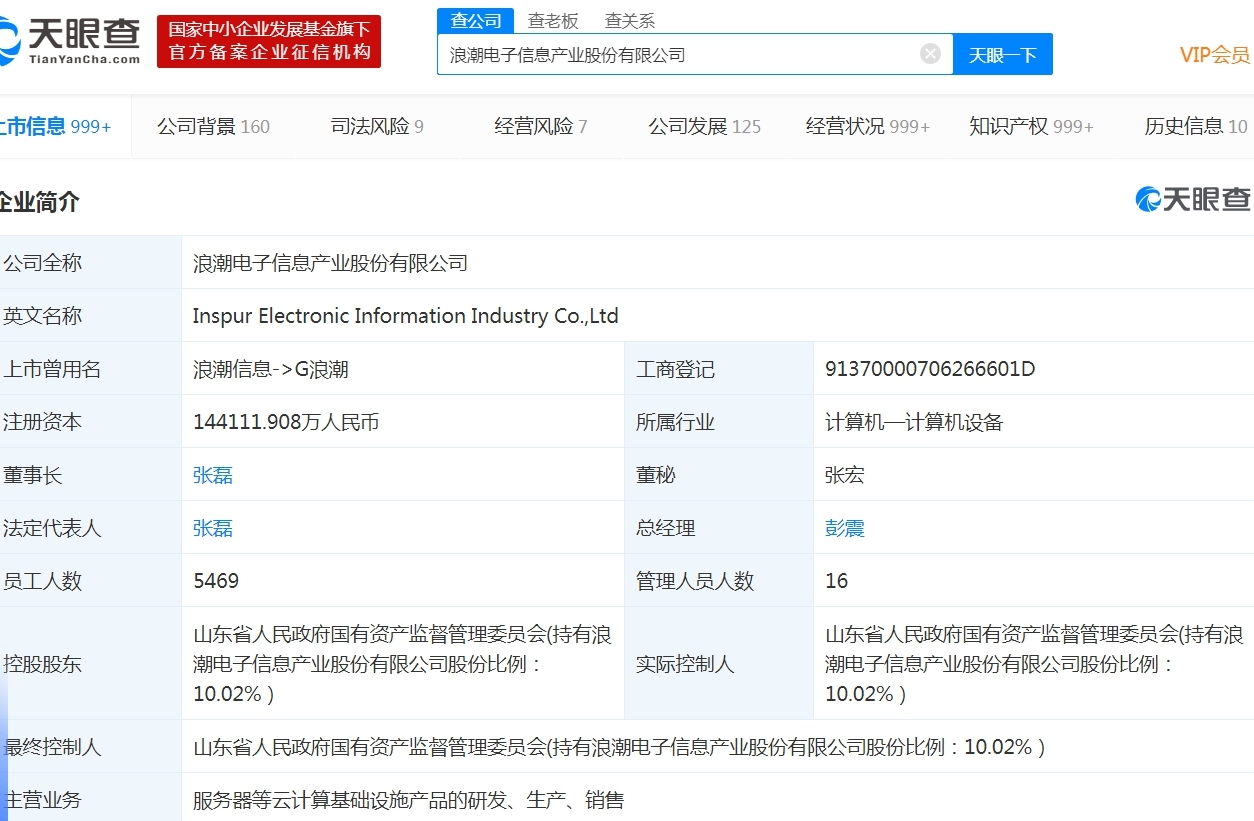Click the employee count 5469

point(216,581)
